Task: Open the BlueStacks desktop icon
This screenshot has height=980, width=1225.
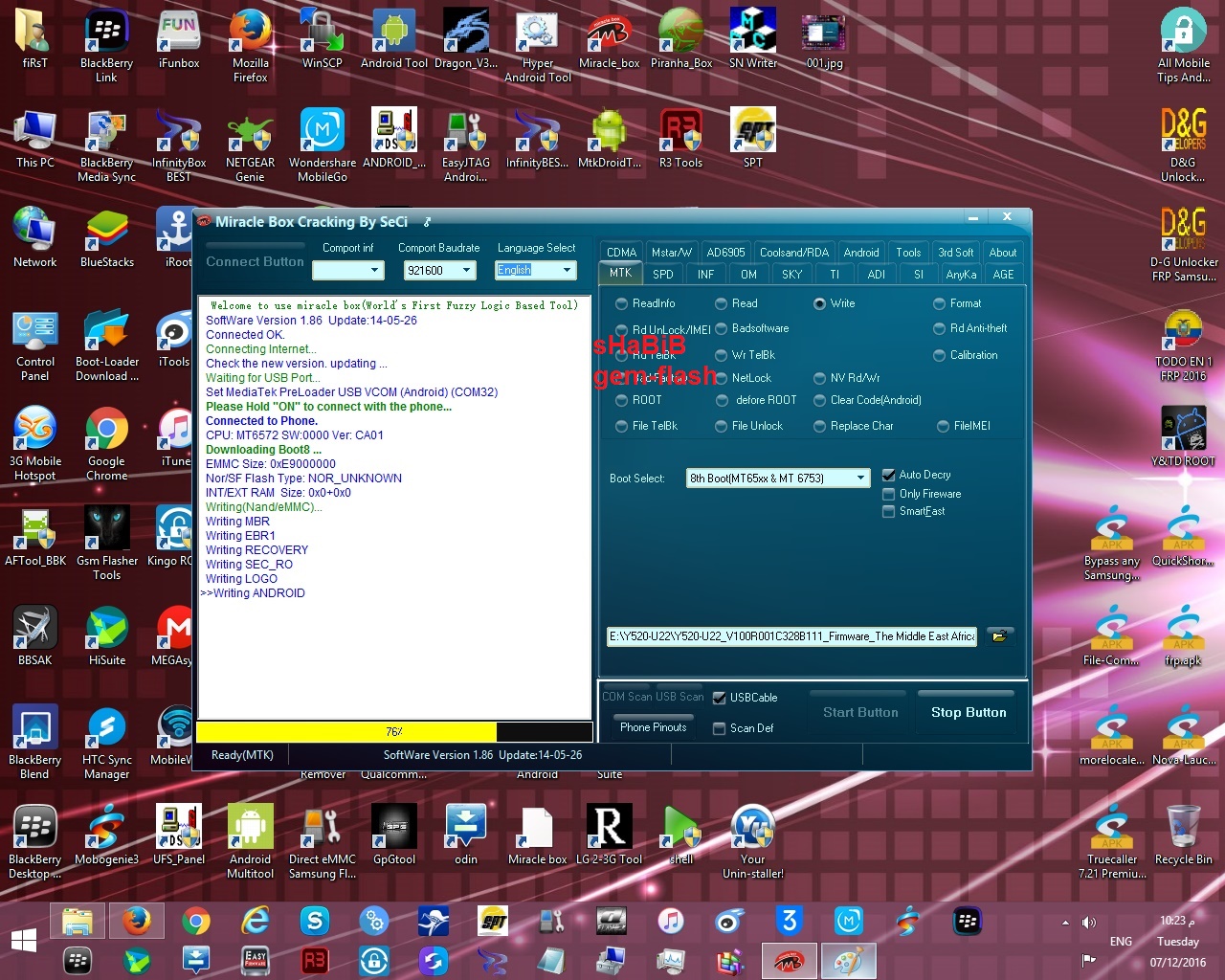Action: click(x=107, y=237)
